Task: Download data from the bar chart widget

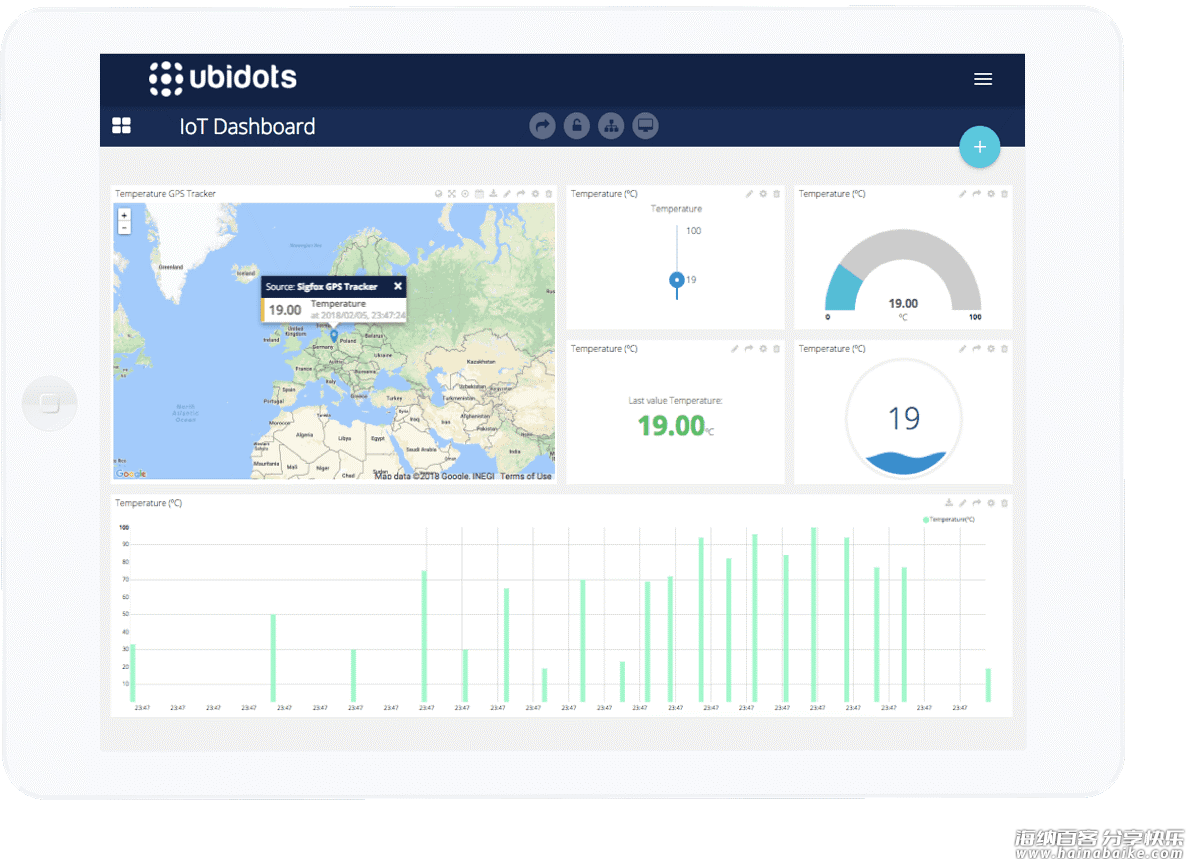Action: 949,503
